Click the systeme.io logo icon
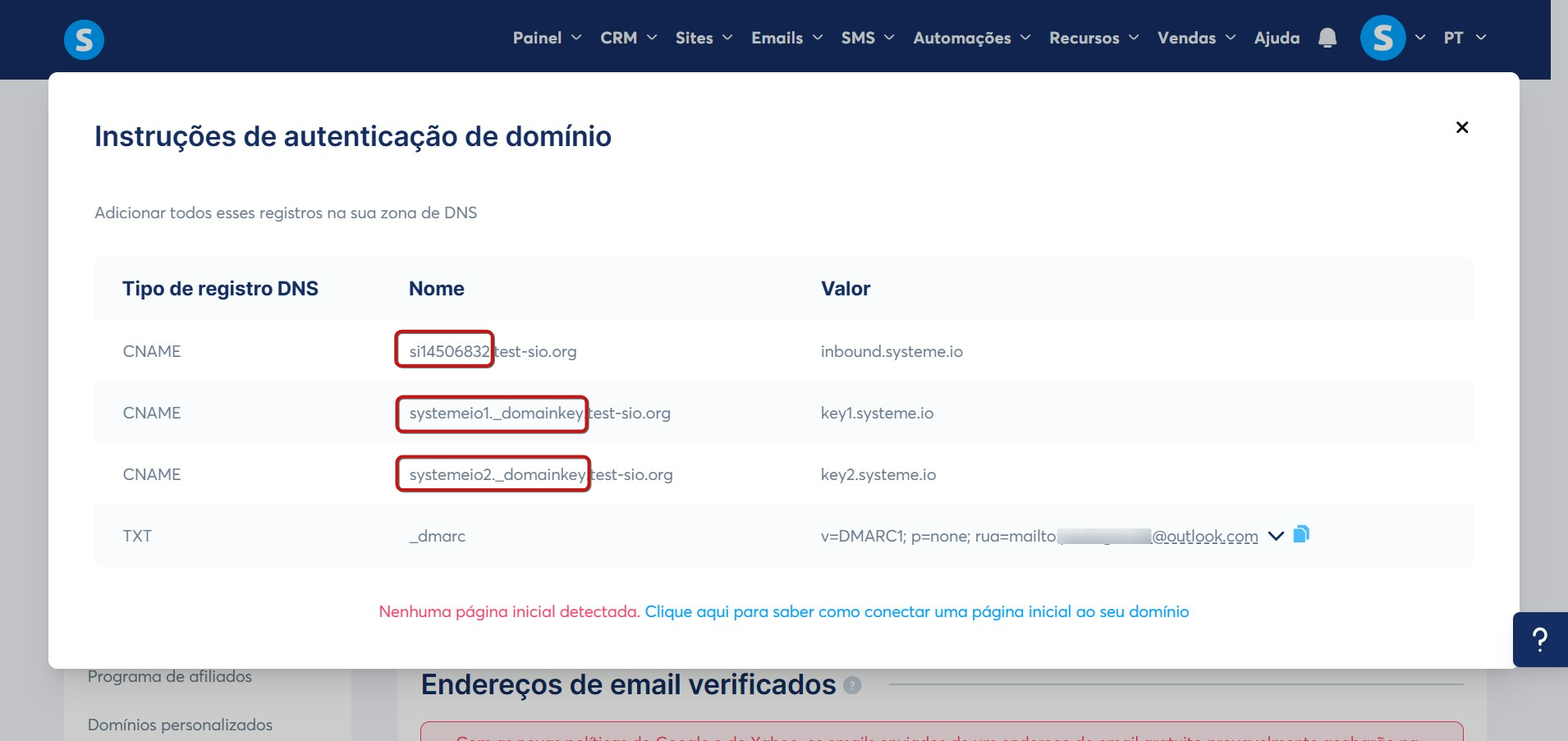Viewport: 1568px width, 741px height. point(84,39)
